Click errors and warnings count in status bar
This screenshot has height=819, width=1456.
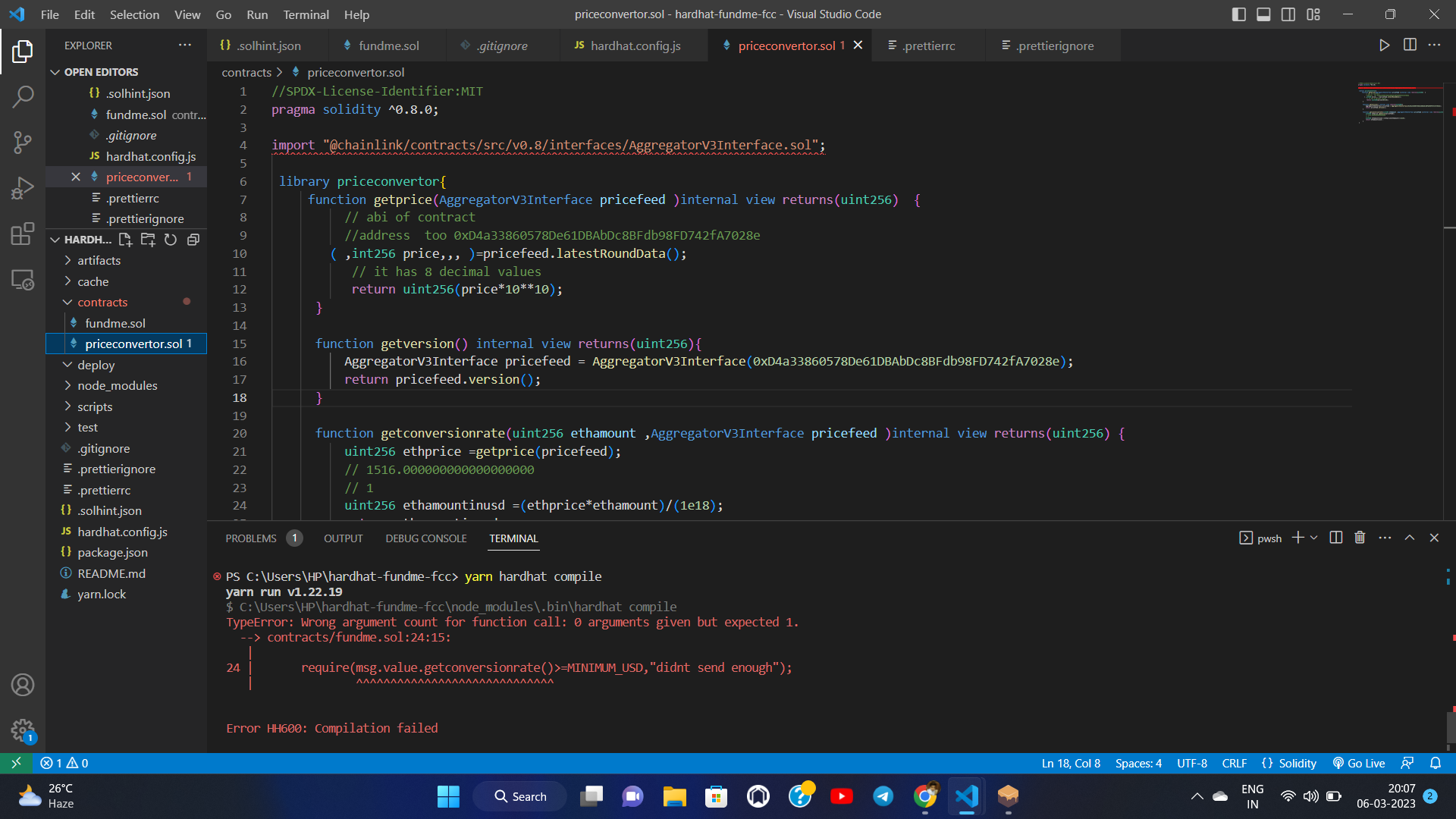[x=64, y=763]
